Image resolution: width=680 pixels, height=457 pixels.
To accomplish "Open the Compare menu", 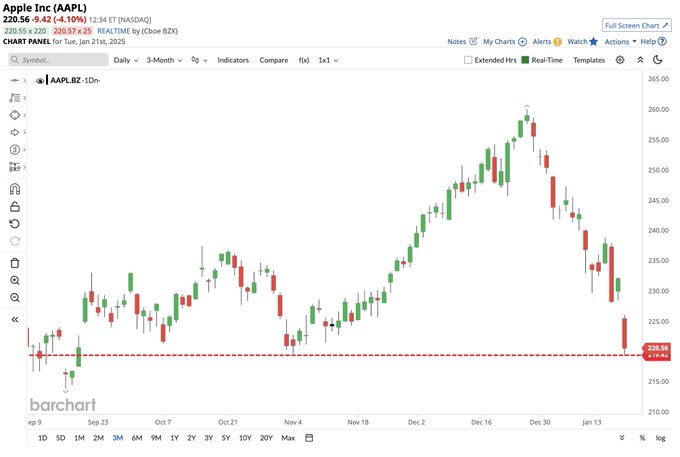I will [x=274, y=60].
